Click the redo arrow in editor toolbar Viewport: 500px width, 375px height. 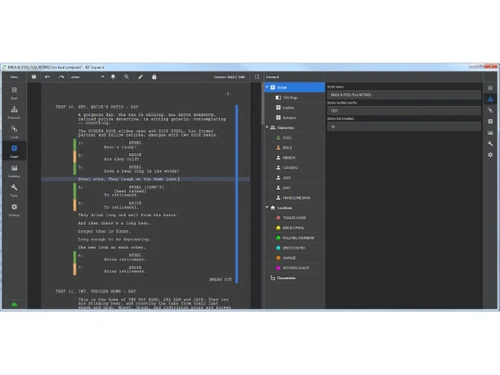(61, 77)
